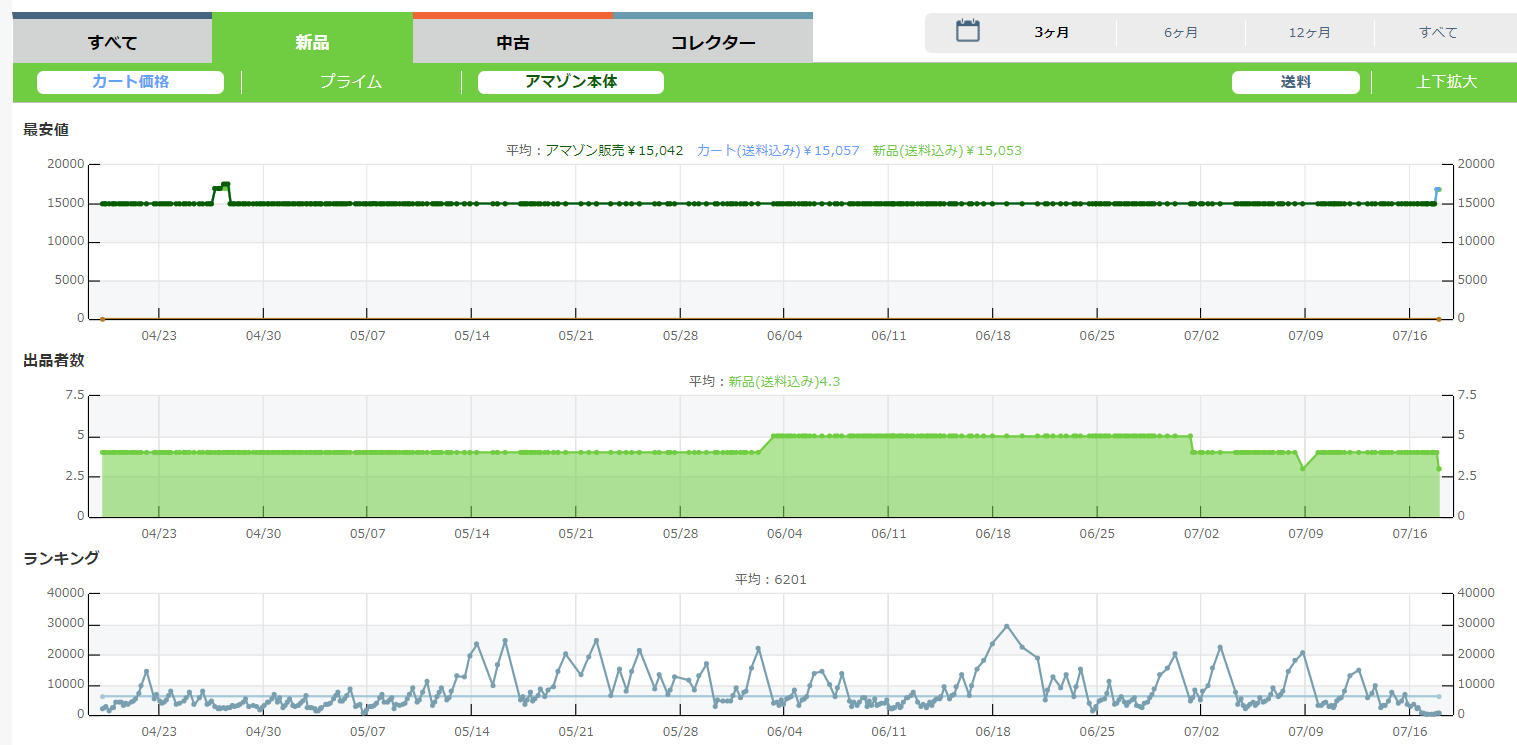Click 新品(送料込み) ¥15,053 legend label
This screenshot has width=1517, height=745.
click(946, 150)
